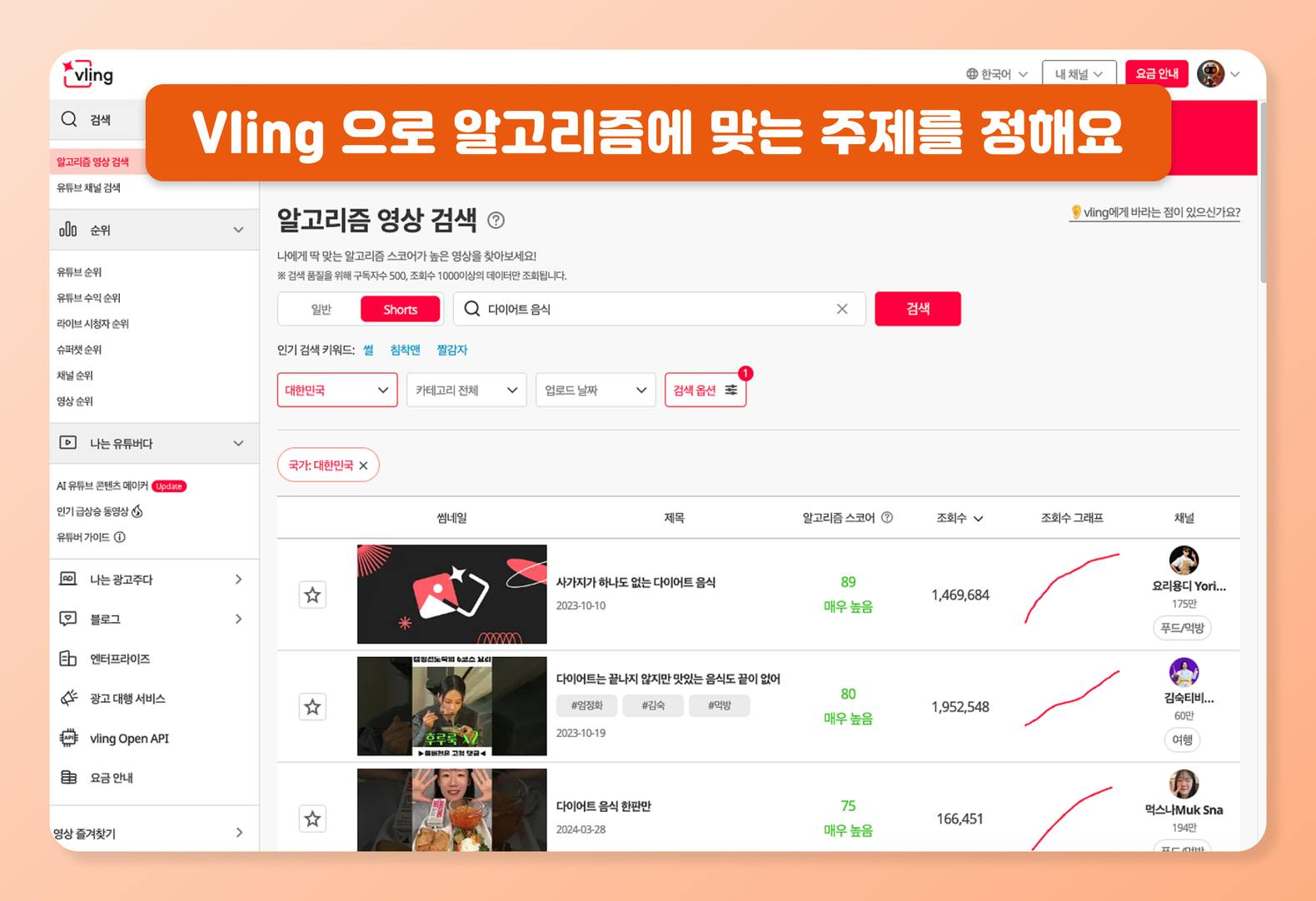
Task: Switch to 일반 video type
Action: coord(321,309)
